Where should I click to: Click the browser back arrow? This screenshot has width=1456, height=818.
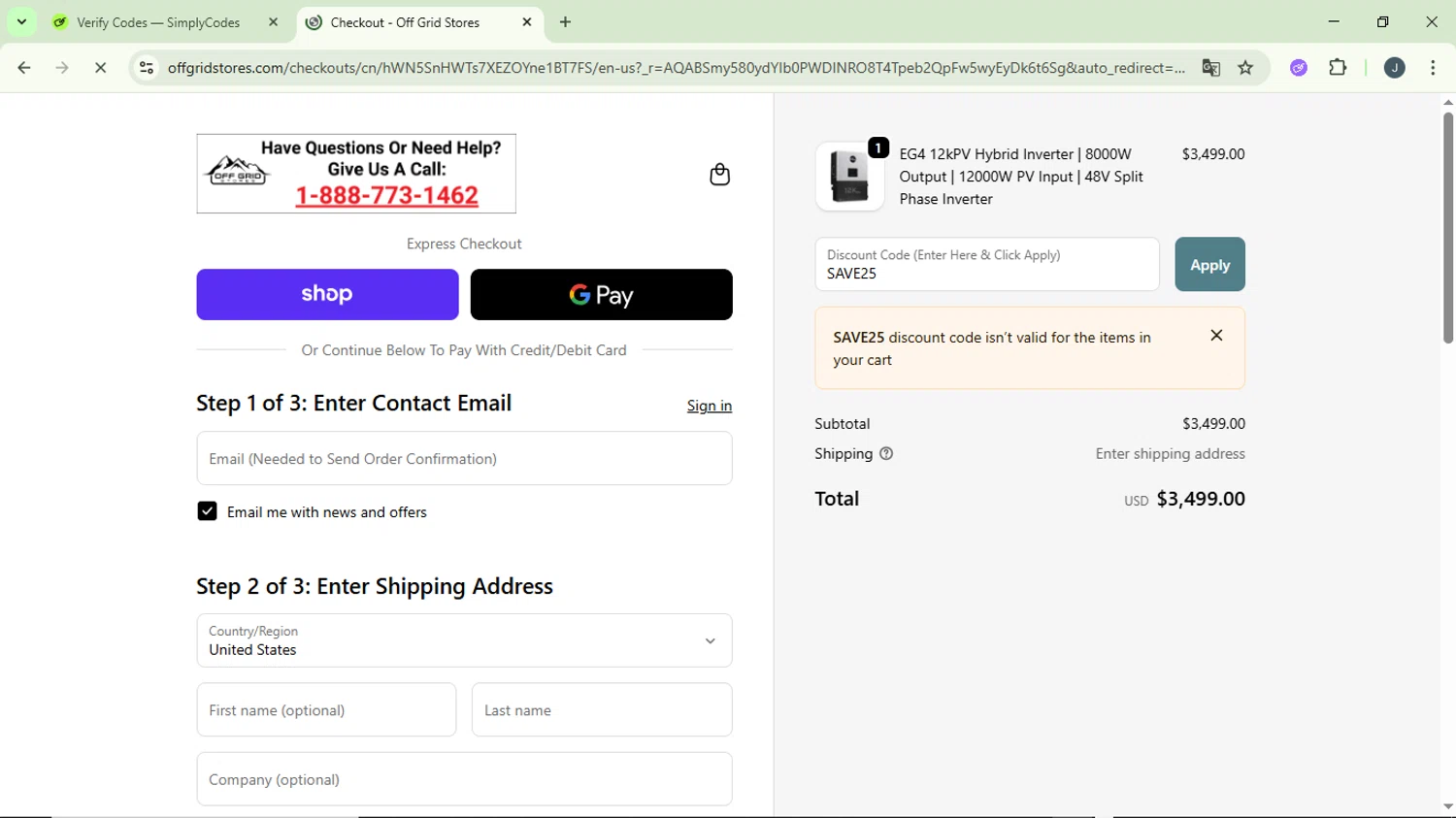(24, 68)
